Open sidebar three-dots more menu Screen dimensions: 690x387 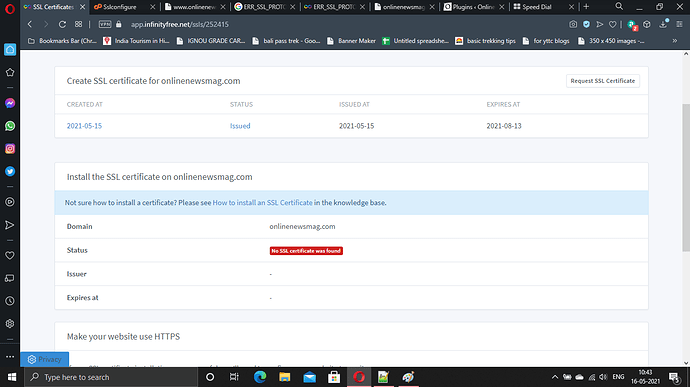10,357
